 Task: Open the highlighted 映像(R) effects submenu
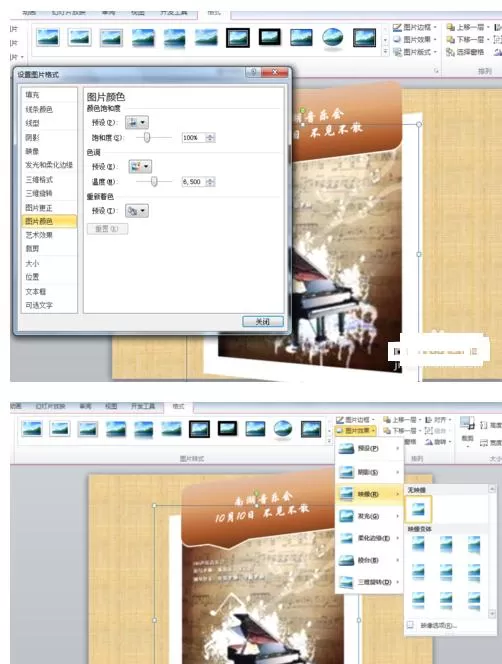point(369,494)
